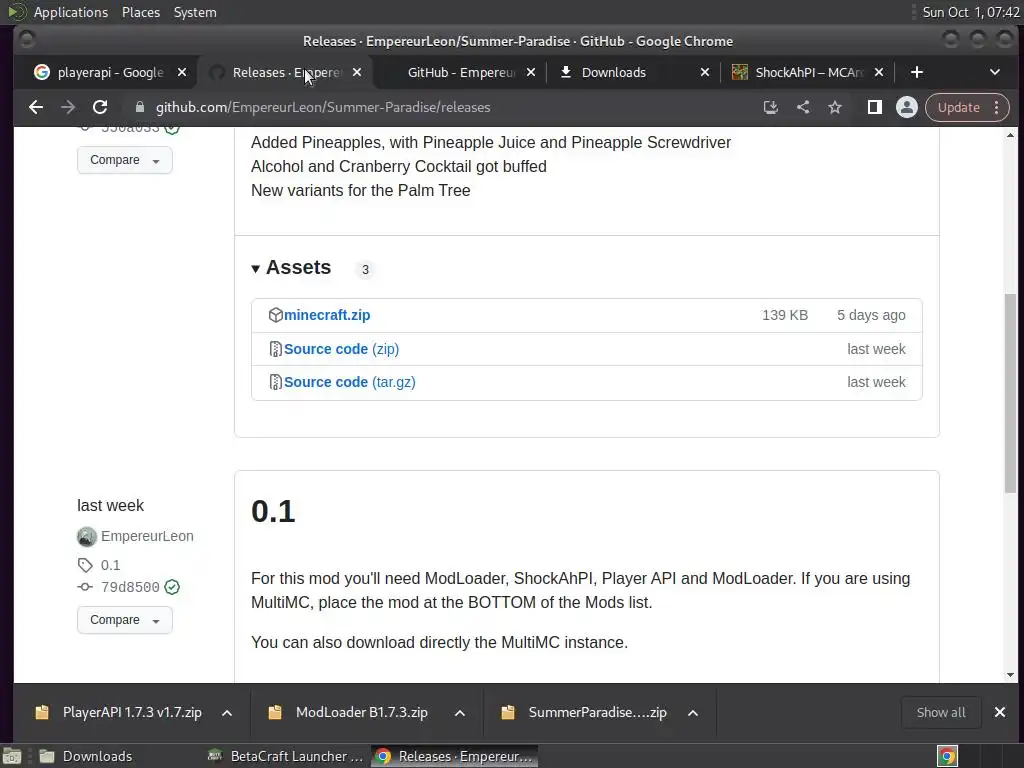Switch to the ShockAhPI – MCArchive tab
This screenshot has height=768, width=1024.
(x=809, y=72)
